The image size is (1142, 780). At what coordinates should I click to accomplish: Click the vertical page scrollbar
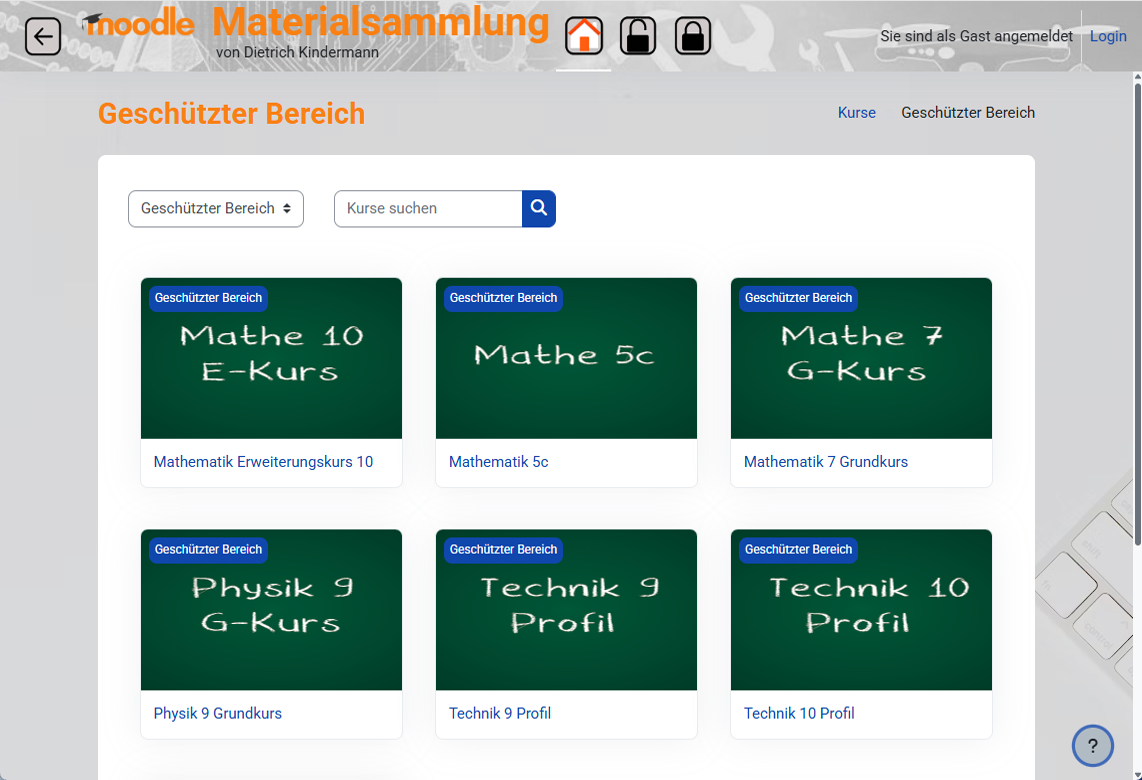[1136, 300]
